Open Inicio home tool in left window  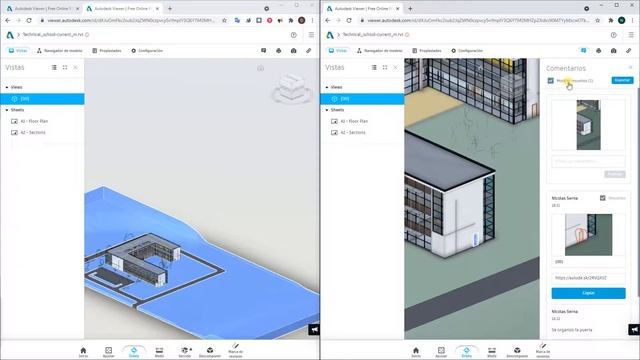83,352
